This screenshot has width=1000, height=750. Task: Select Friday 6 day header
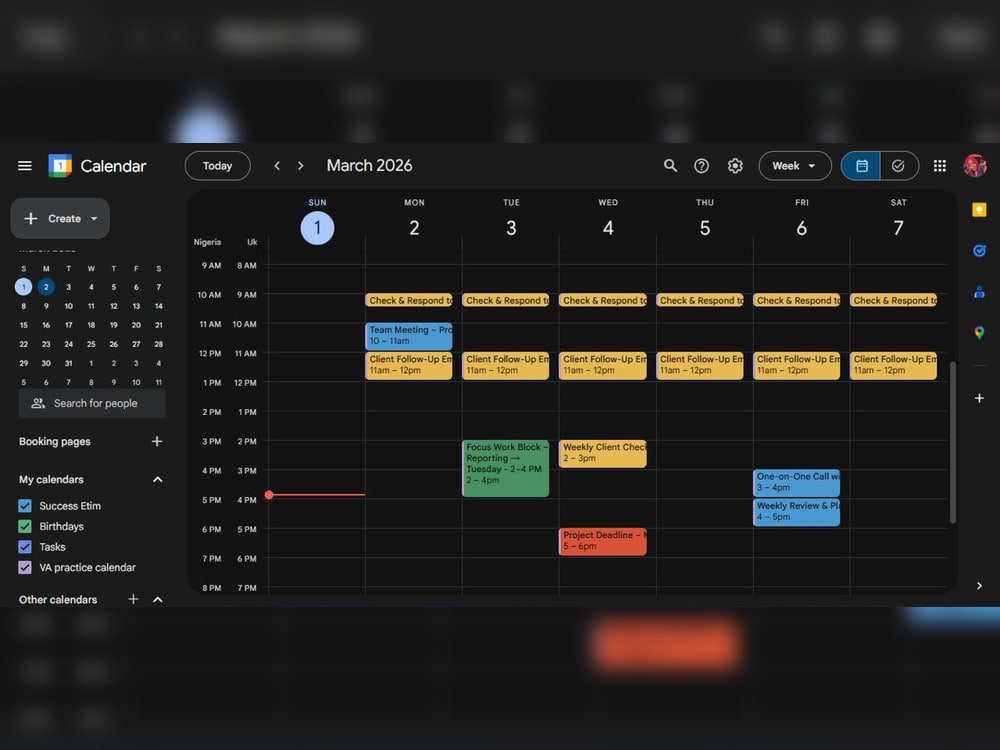coord(802,228)
